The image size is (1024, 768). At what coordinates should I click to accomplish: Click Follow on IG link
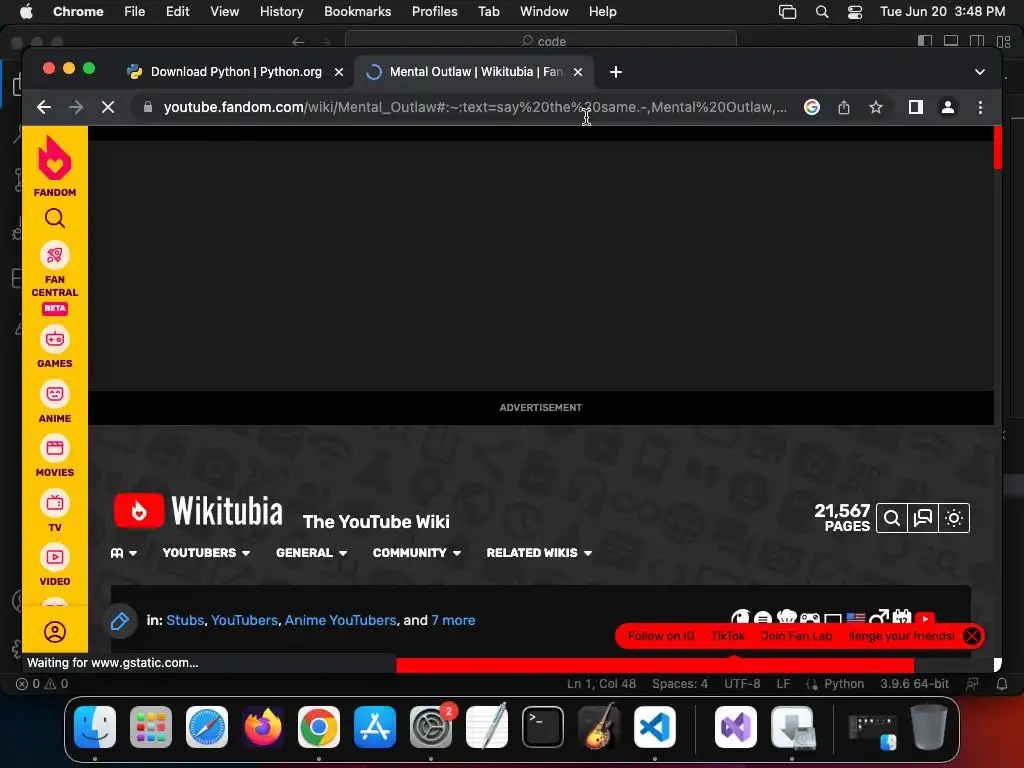pyautogui.click(x=661, y=636)
